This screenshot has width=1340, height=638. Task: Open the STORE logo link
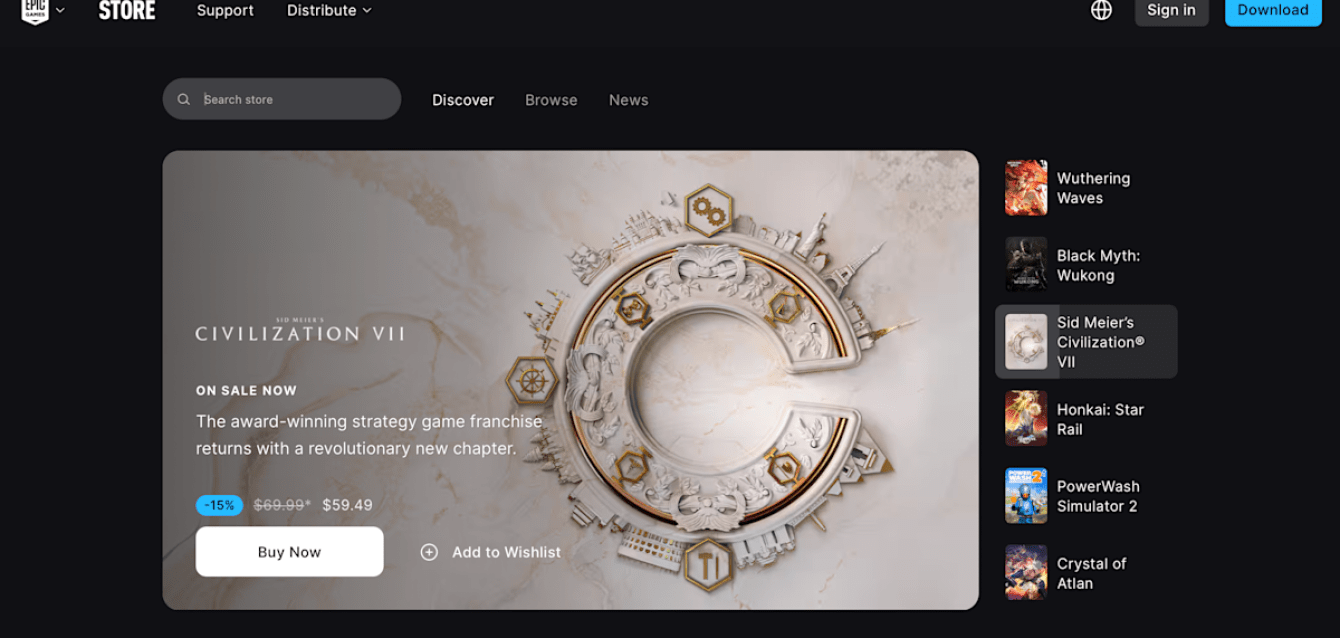point(127,10)
